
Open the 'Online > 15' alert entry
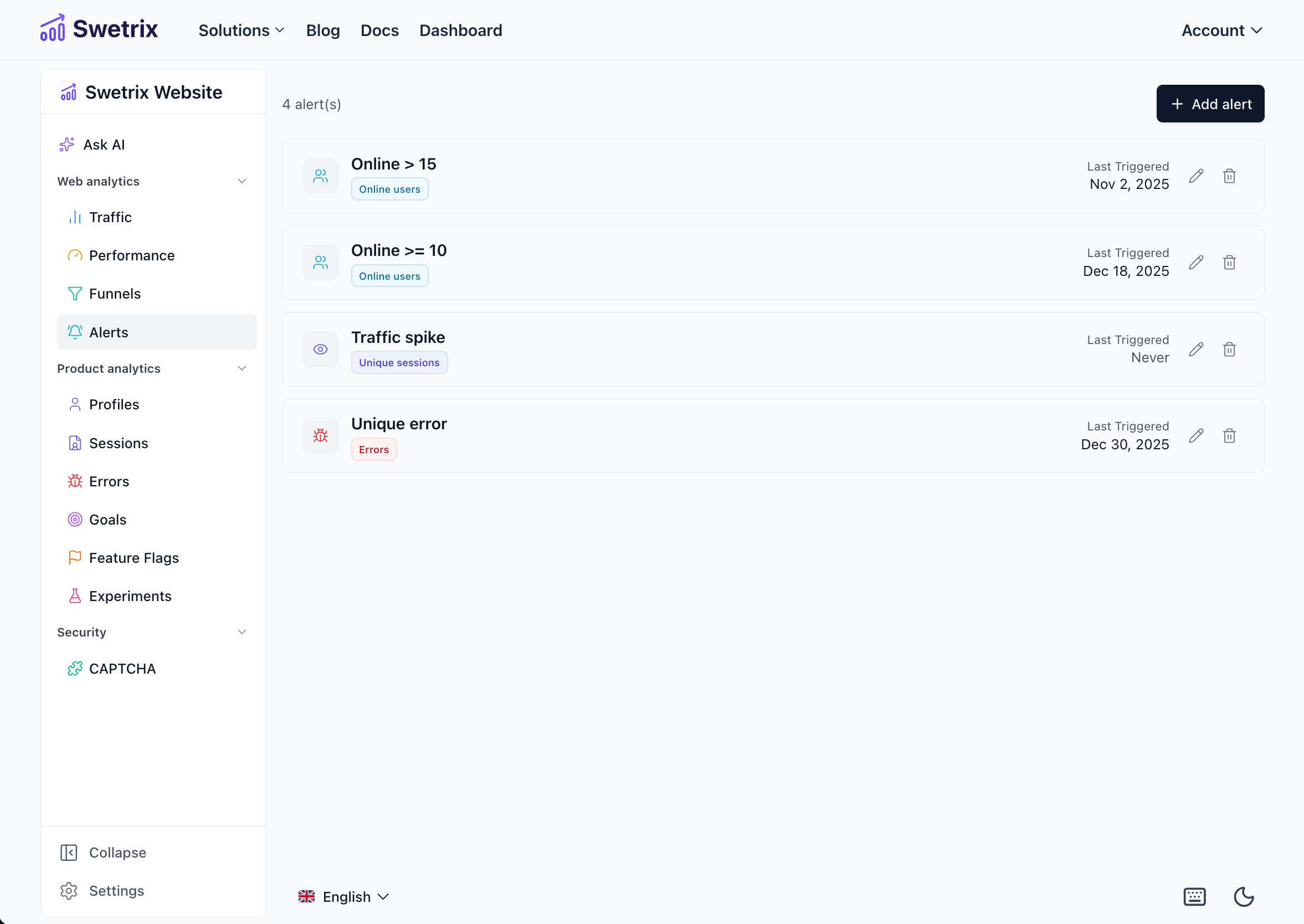(x=394, y=164)
